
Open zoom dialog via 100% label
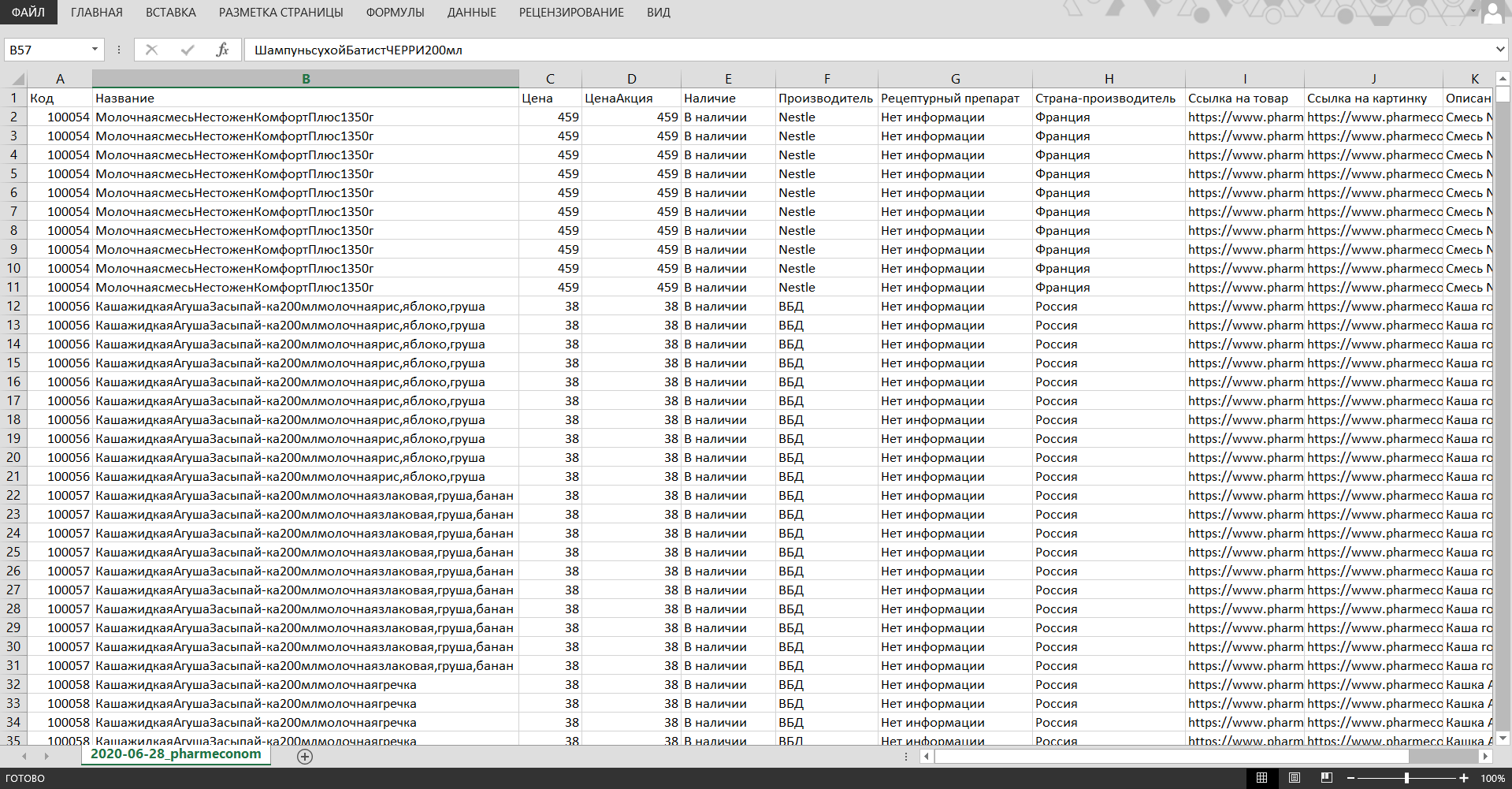[x=1492, y=778]
